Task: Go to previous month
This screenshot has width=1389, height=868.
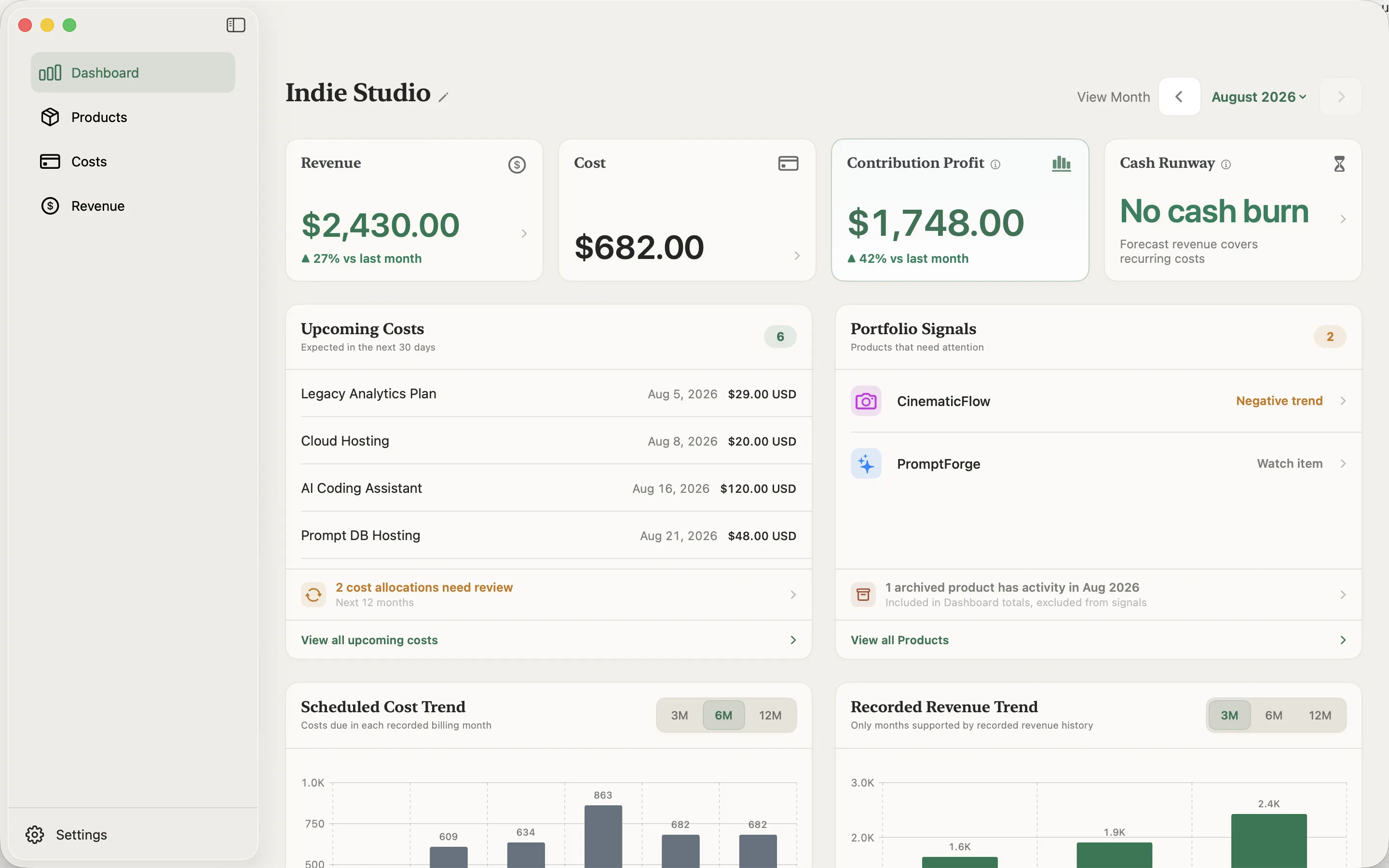Action: (1180, 96)
